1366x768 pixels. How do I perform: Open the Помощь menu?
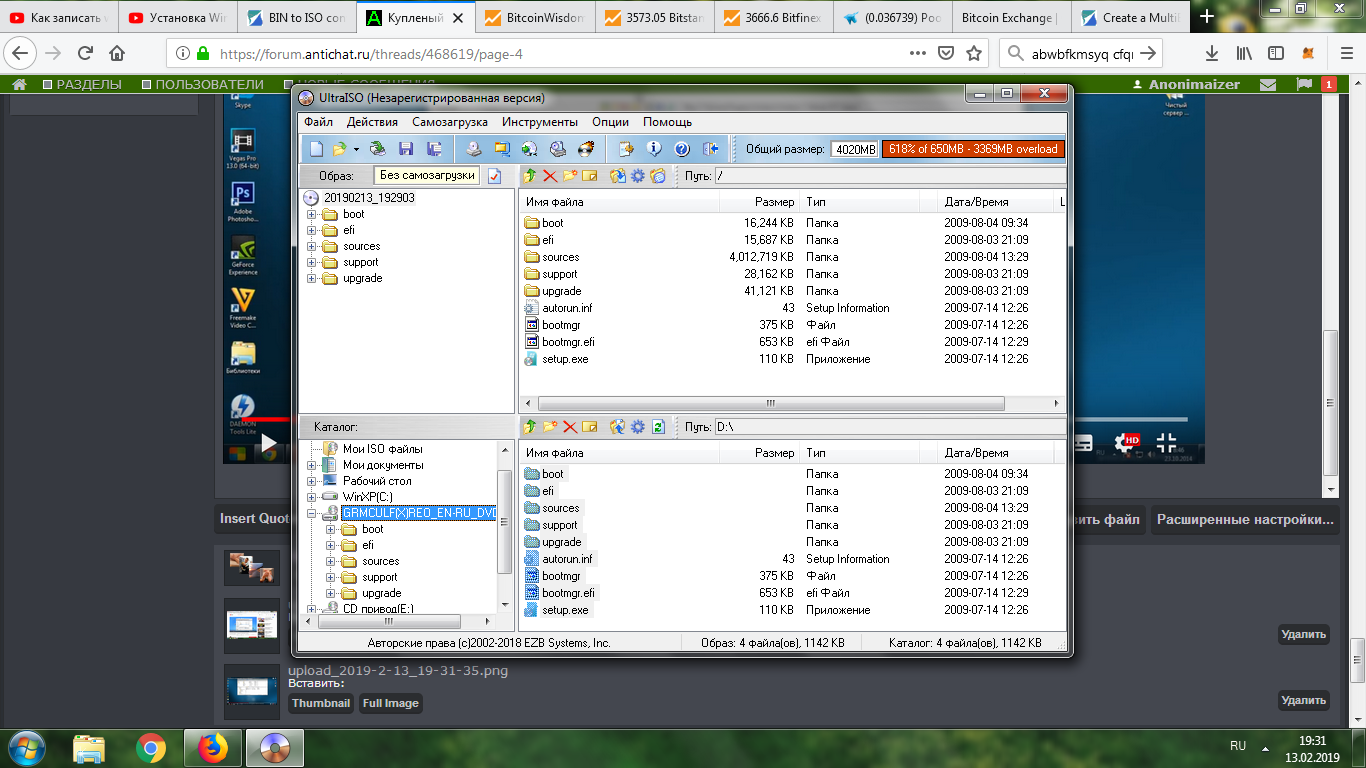coord(667,122)
